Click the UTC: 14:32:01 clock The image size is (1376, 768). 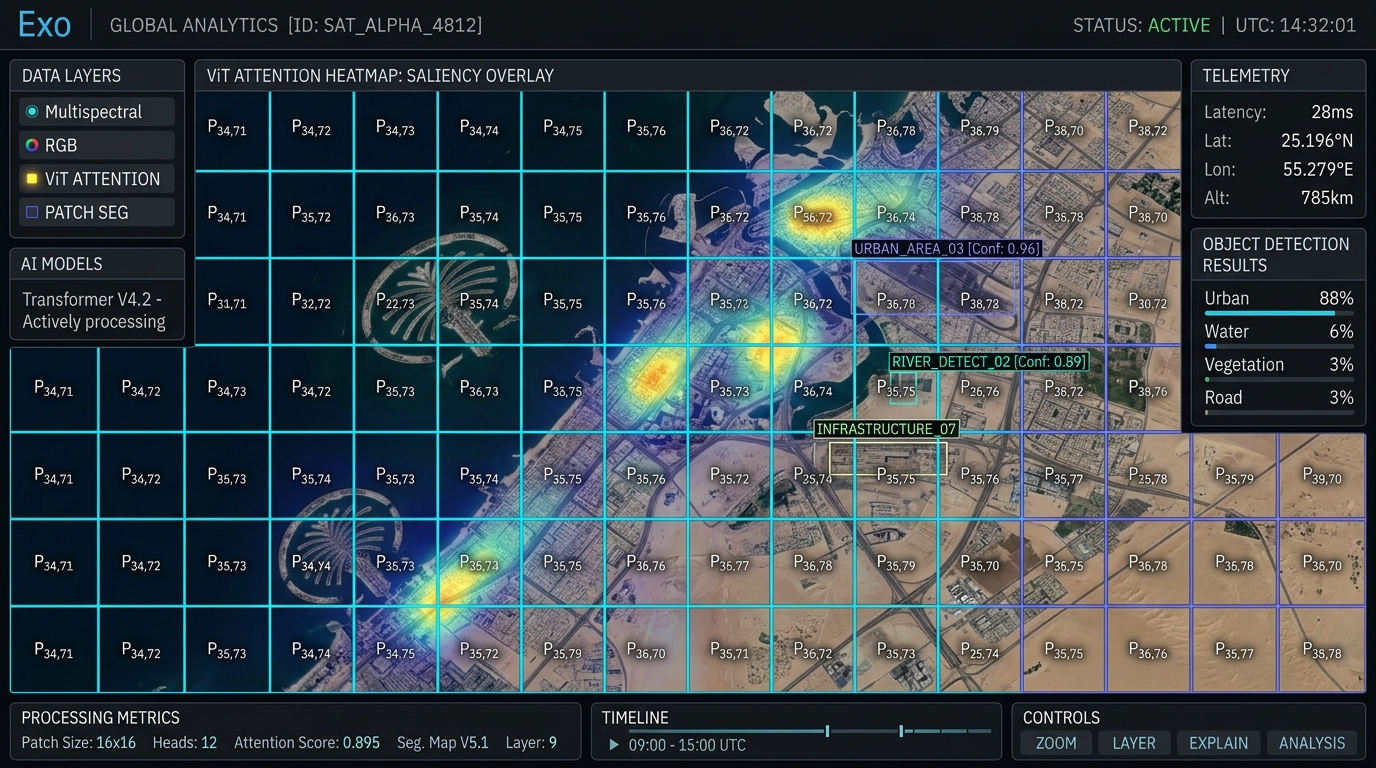(1296, 25)
